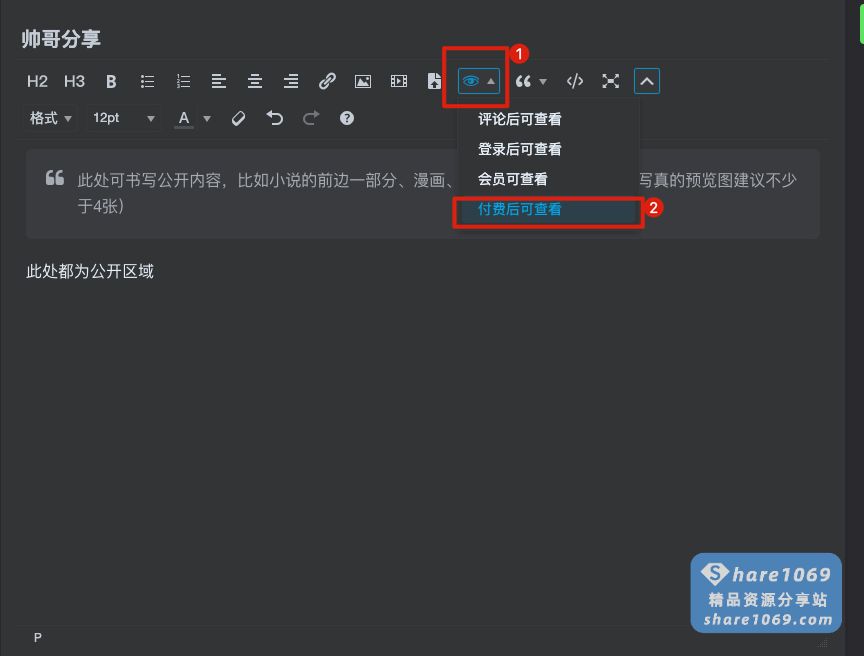Open the file upload icon
Screen dimensions: 864x656
tap(434, 81)
